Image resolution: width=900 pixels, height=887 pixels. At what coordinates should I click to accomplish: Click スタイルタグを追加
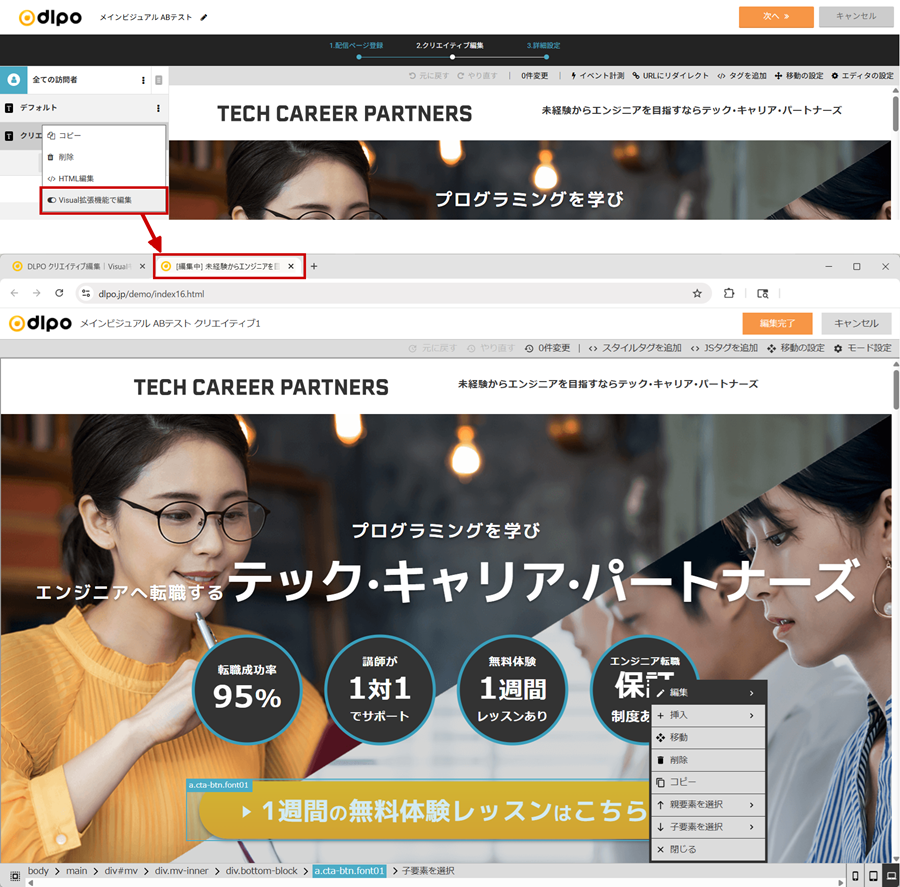coord(635,348)
